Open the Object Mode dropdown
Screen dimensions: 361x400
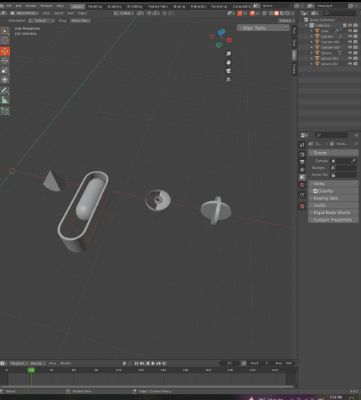click(x=25, y=13)
